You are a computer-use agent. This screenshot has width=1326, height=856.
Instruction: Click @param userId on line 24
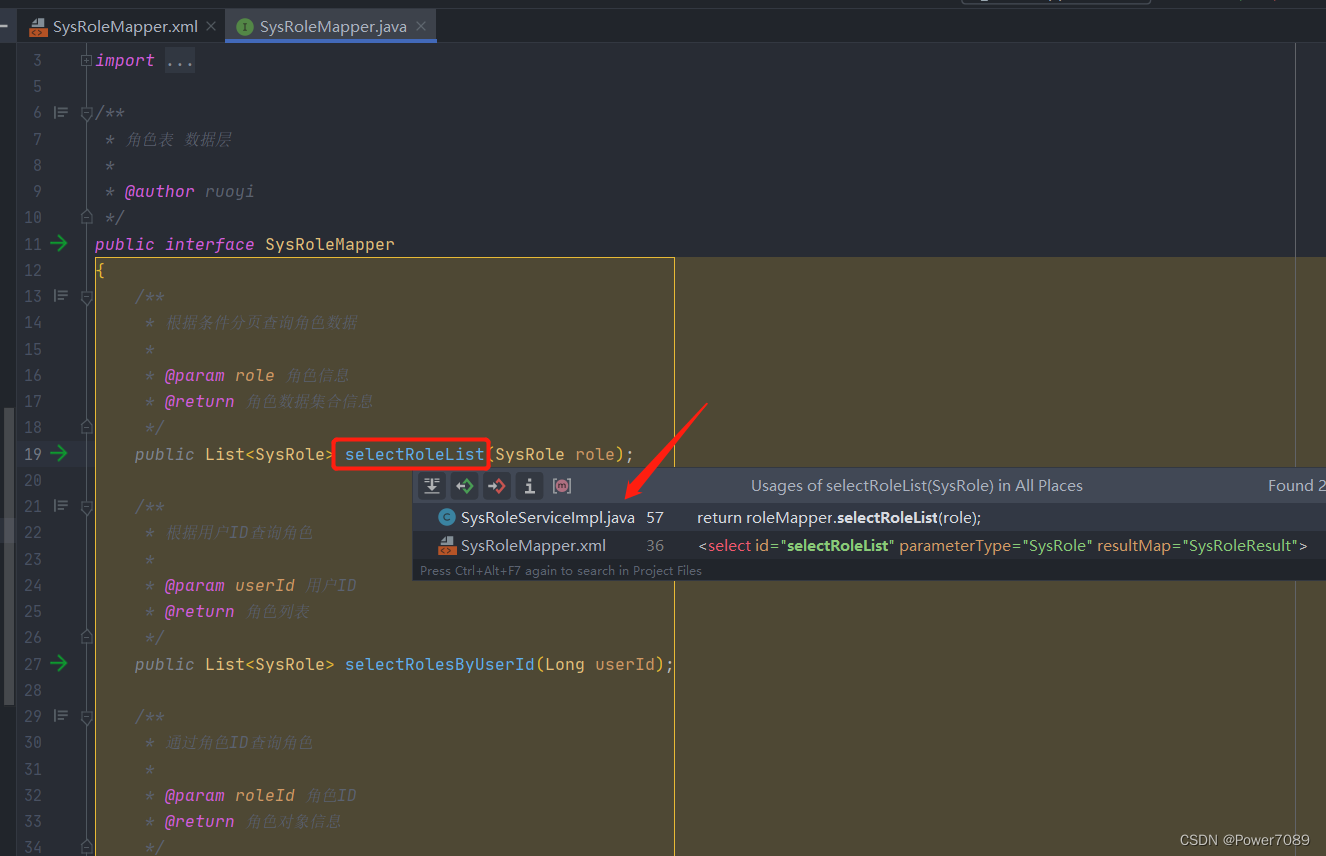click(230, 585)
